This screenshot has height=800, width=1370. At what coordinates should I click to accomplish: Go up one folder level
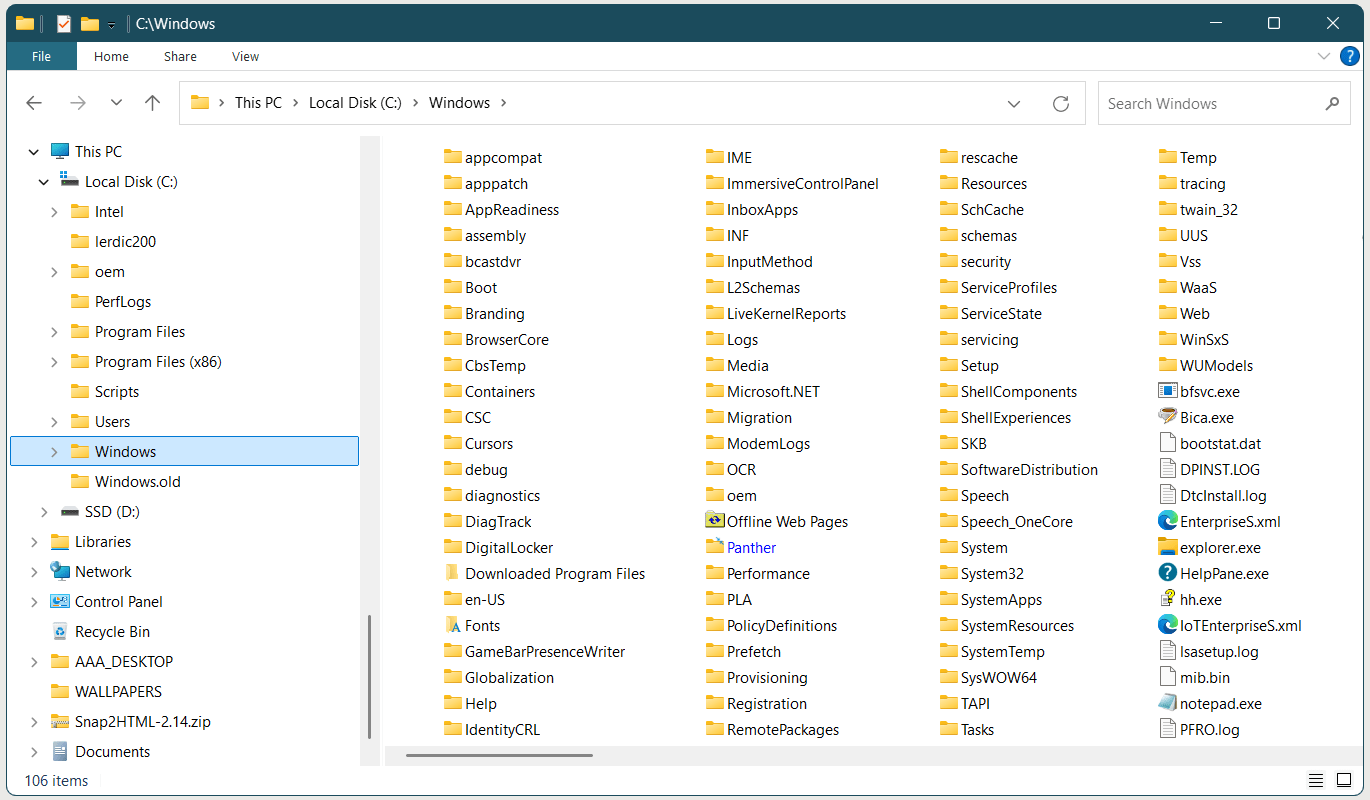(x=152, y=103)
